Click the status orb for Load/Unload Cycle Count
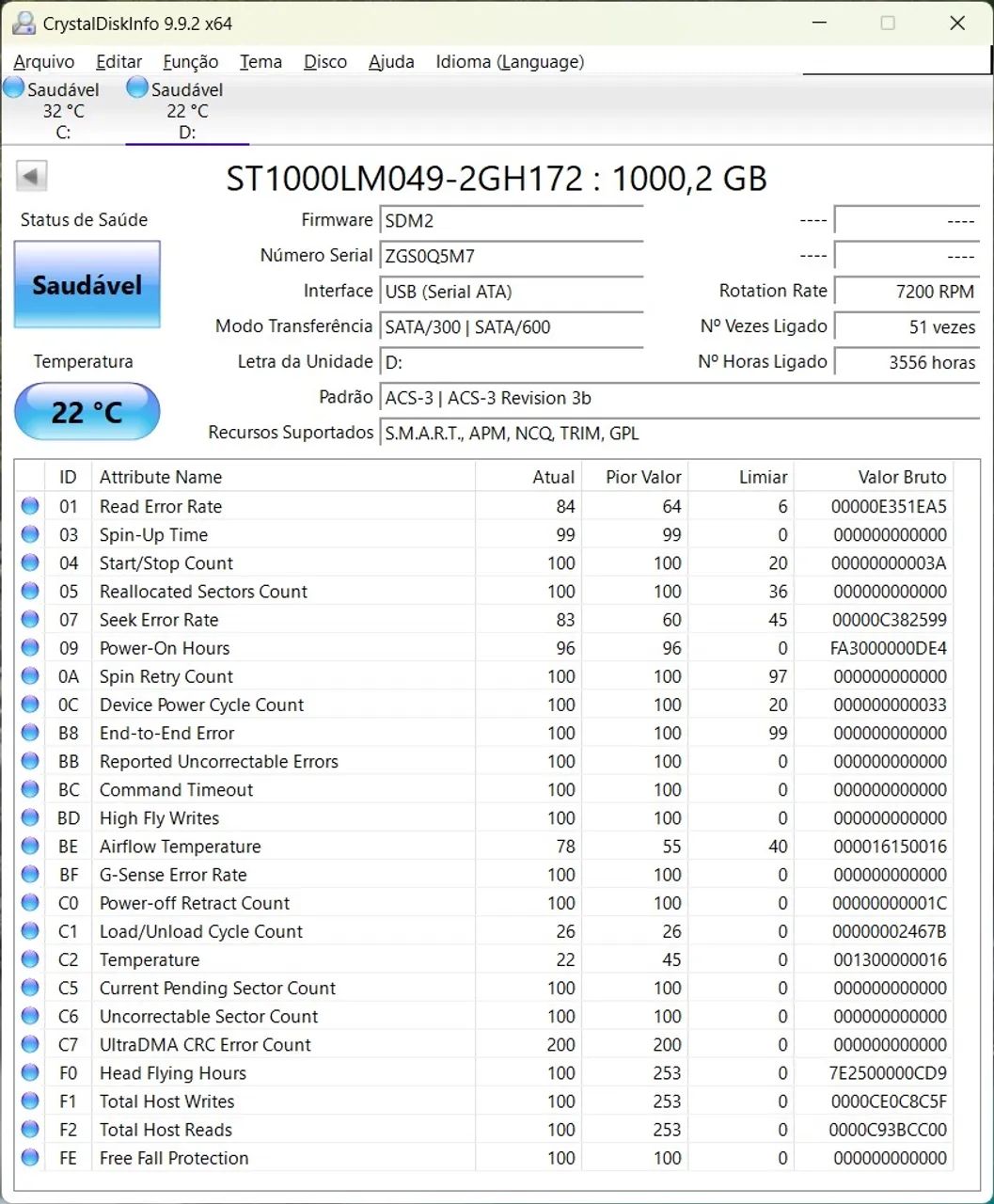The height and width of the screenshot is (1204, 994). click(x=30, y=931)
